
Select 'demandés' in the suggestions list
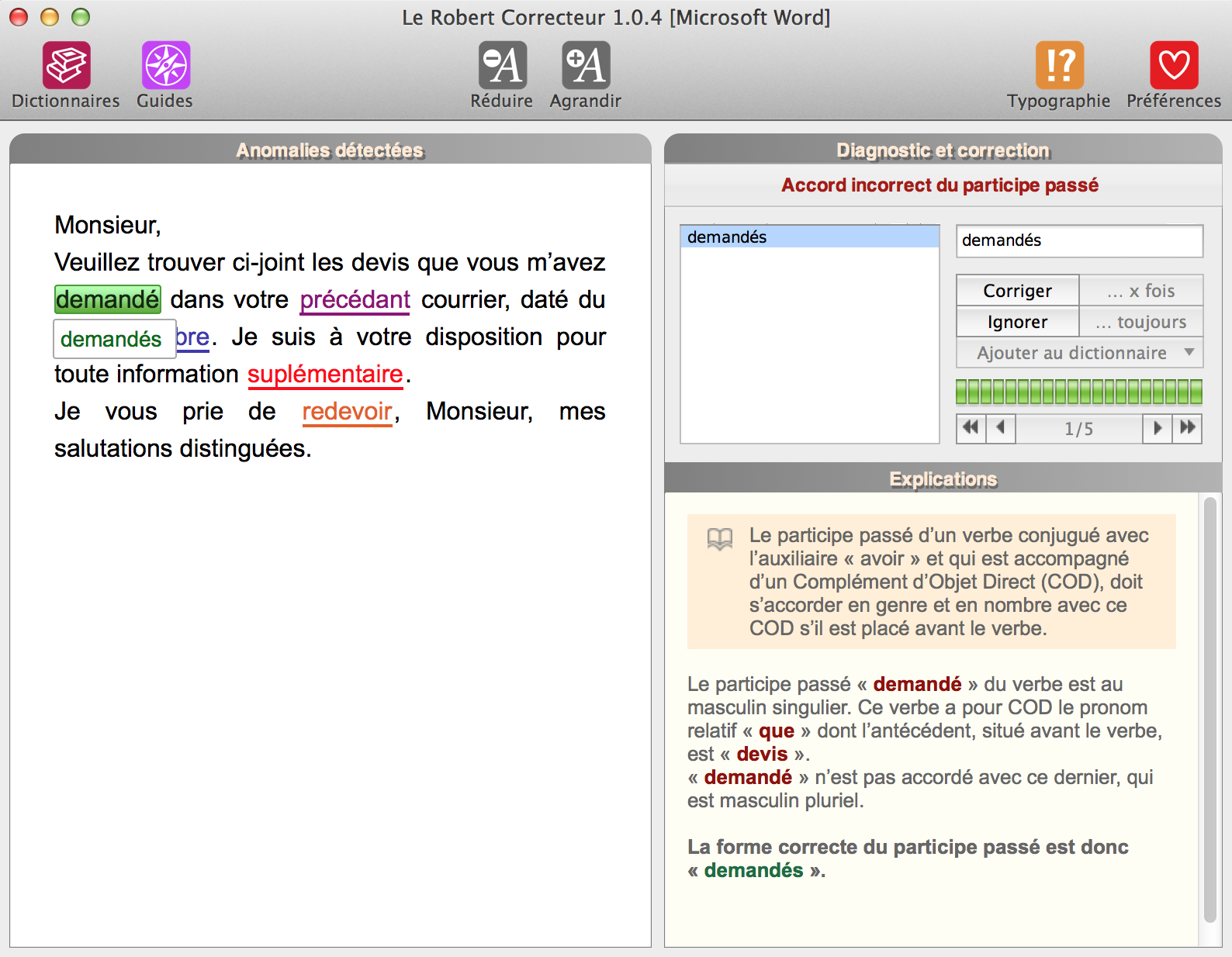pyautogui.click(x=809, y=237)
